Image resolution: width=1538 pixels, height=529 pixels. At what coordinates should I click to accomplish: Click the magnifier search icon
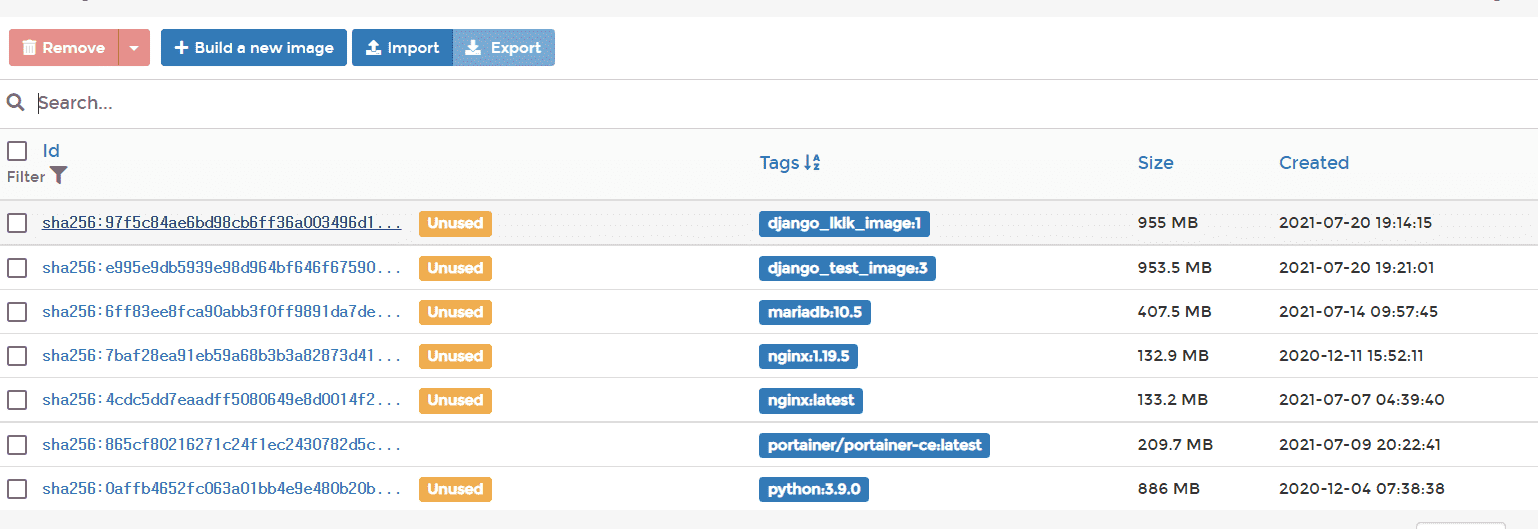[x=15, y=102]
